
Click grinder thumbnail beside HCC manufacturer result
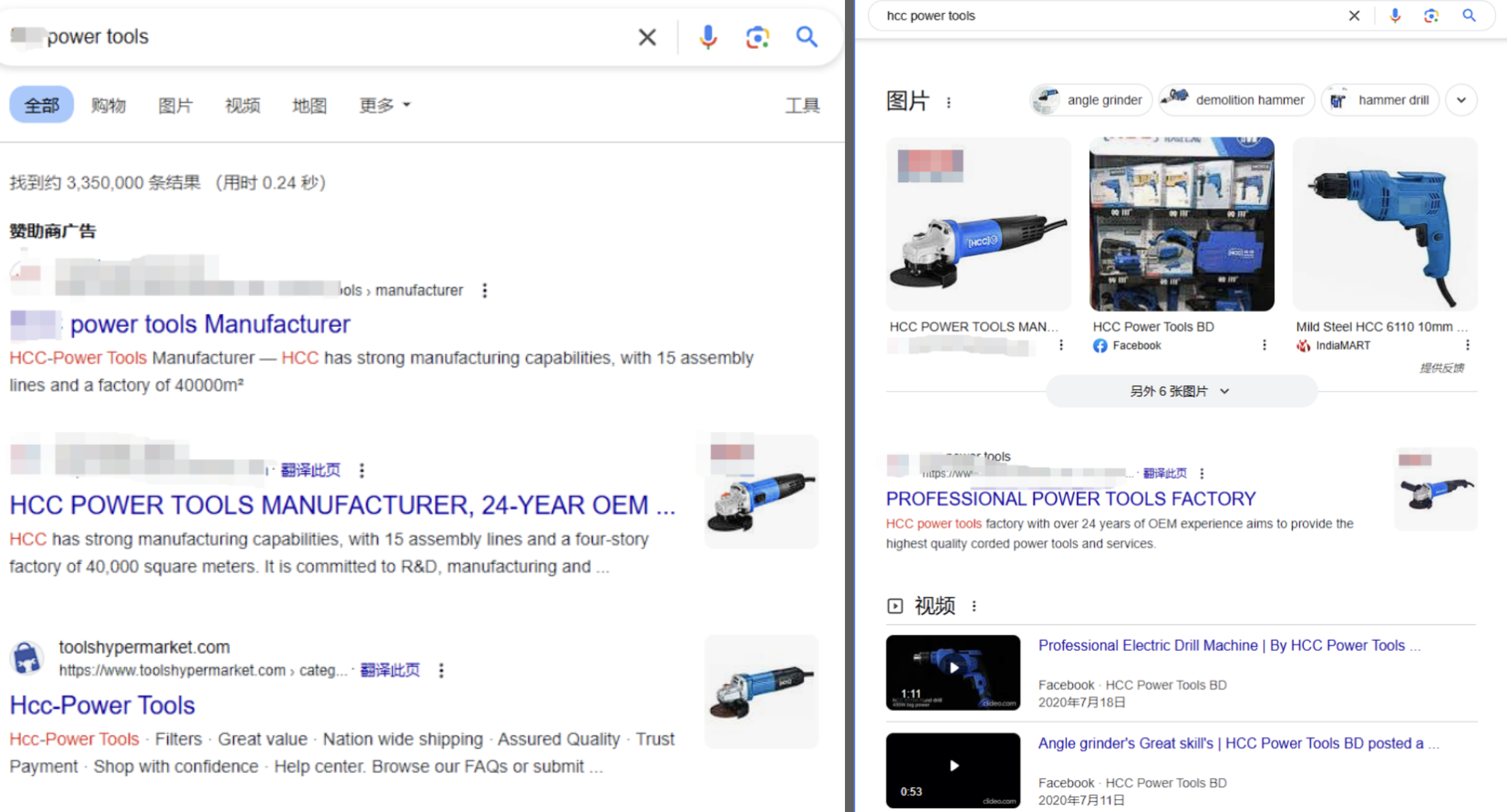point(761,492)
